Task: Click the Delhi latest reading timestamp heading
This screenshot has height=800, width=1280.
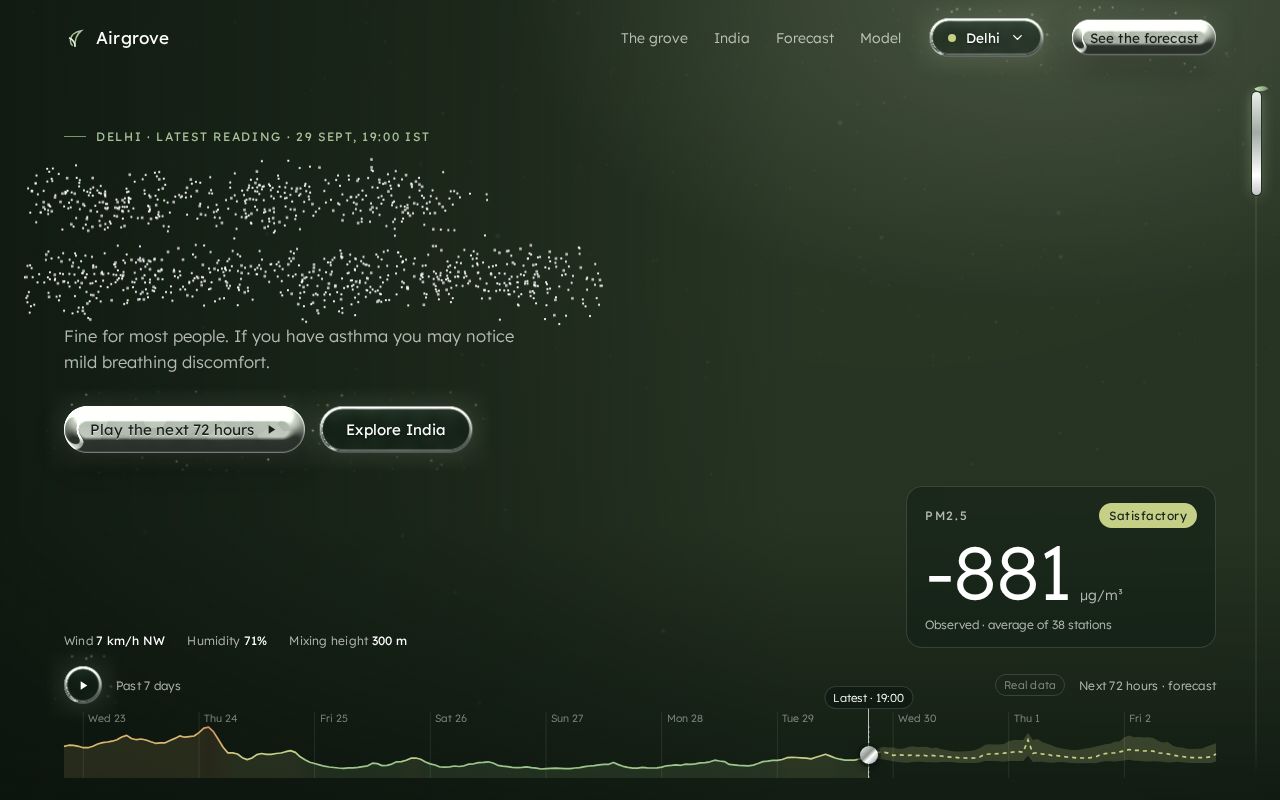Action: click(x=263, y=137)
